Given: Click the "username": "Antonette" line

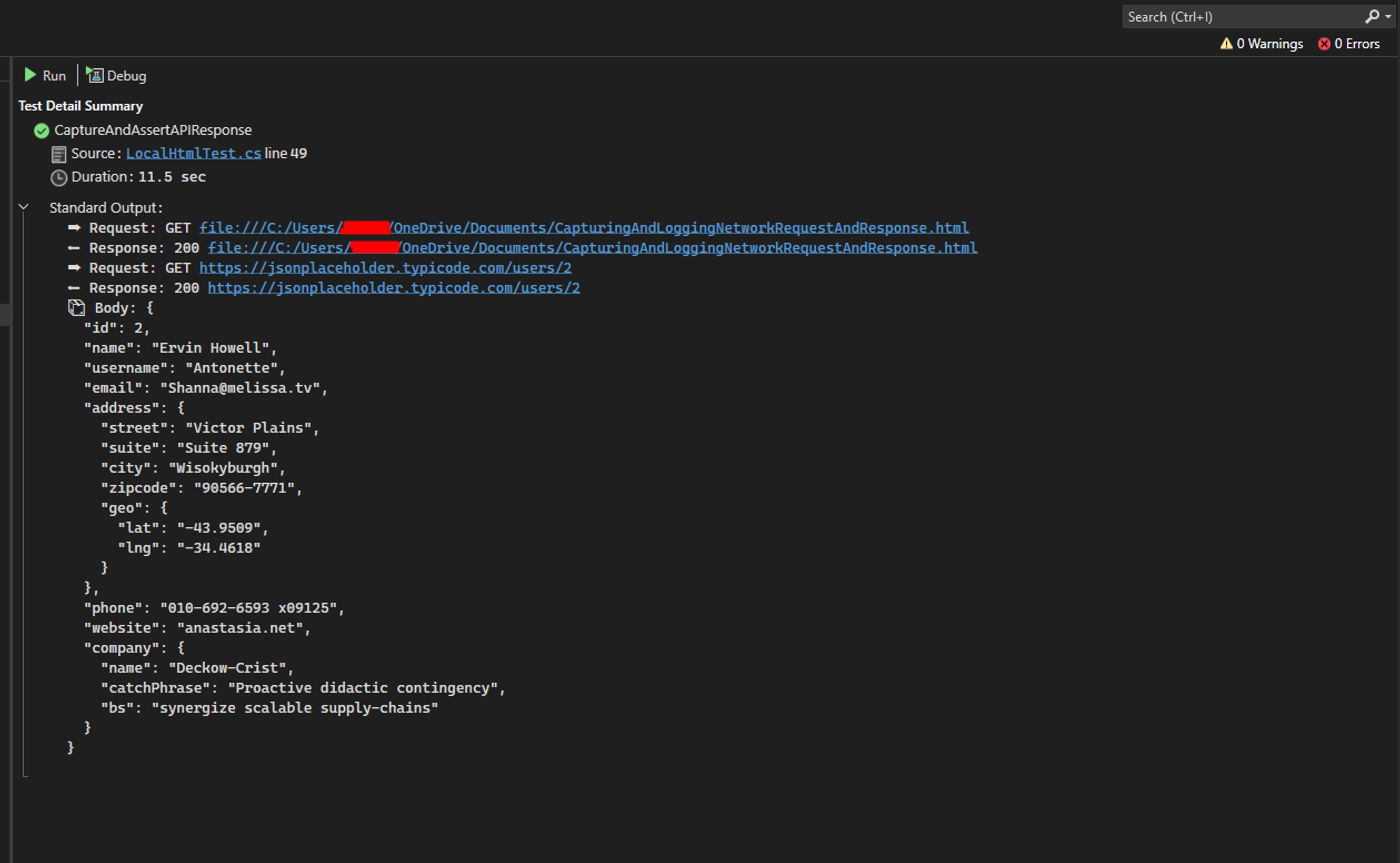Looking at the screenshot, I should (x=185, y=368).
